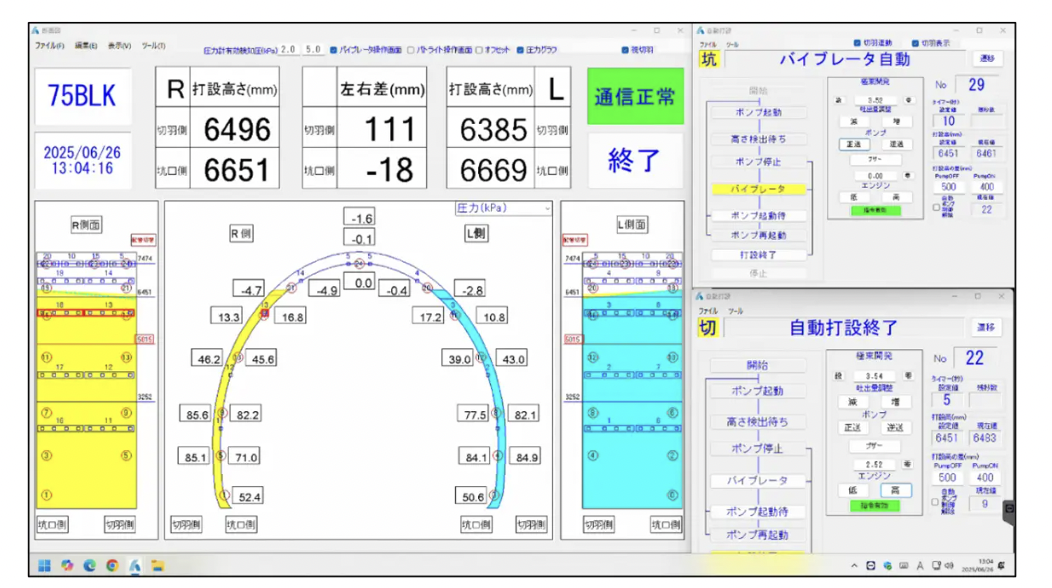Toggle the 圧力グラフ checkbox

pyautogui.click(x=521, y=49)
